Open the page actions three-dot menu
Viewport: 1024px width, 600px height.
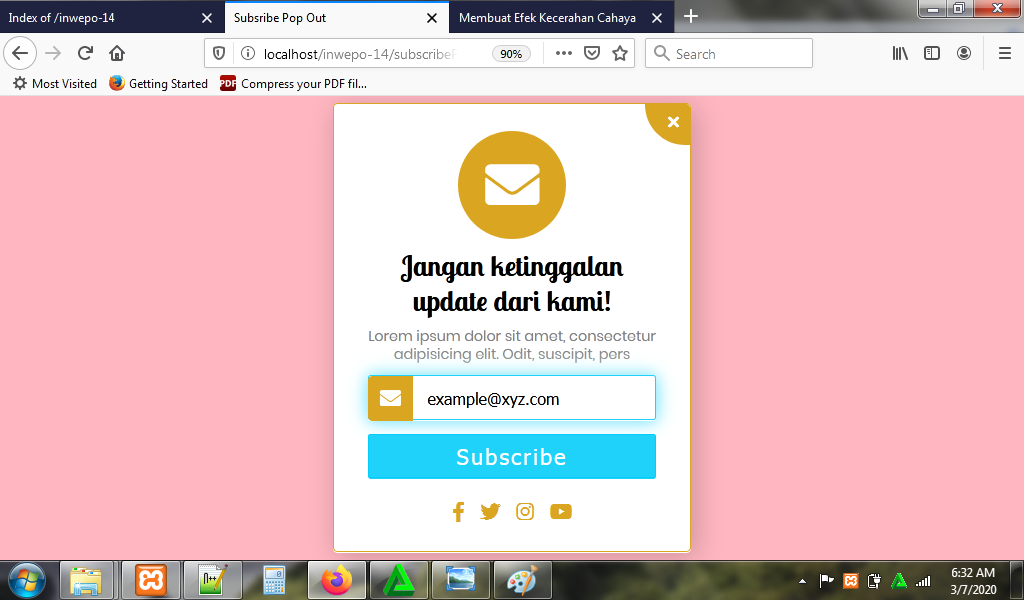[x=564, y=54]
